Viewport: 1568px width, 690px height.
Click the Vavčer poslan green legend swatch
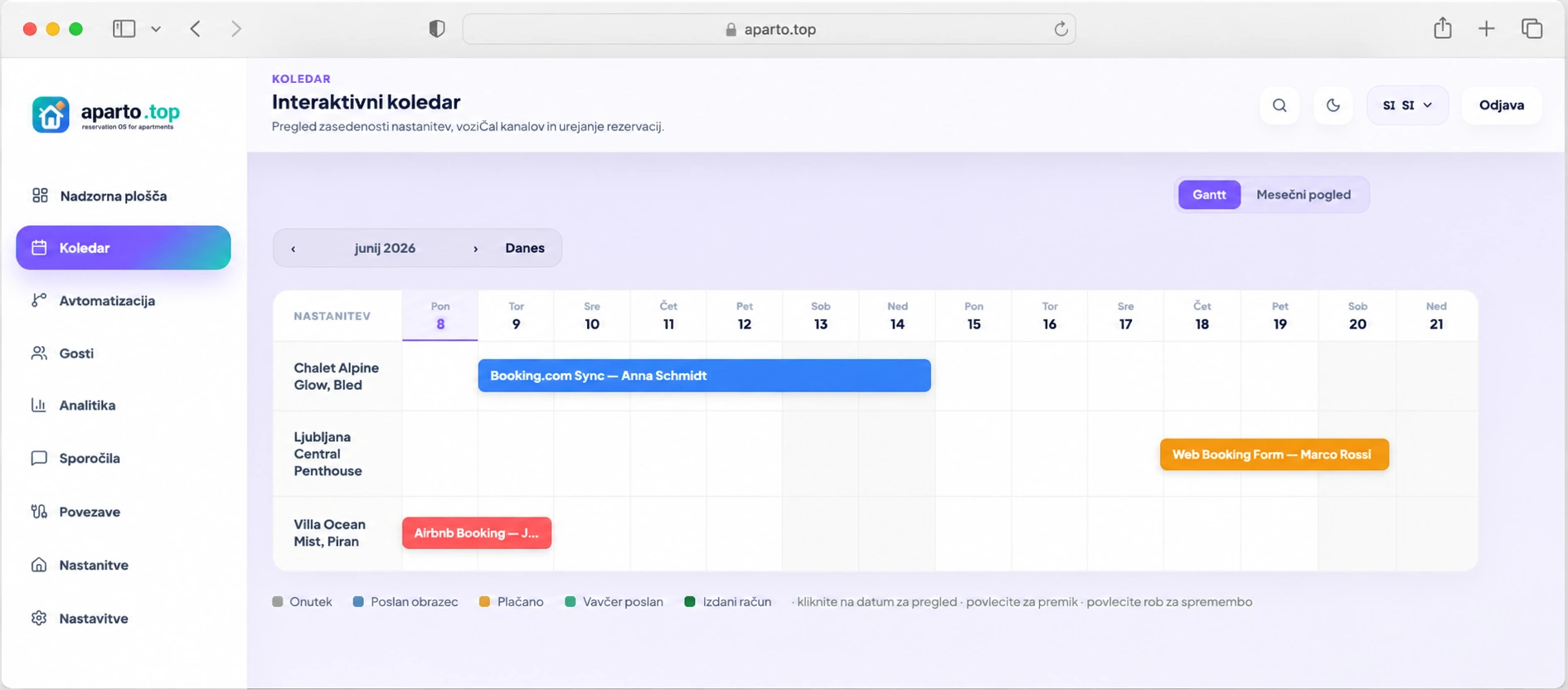(570, 601)
